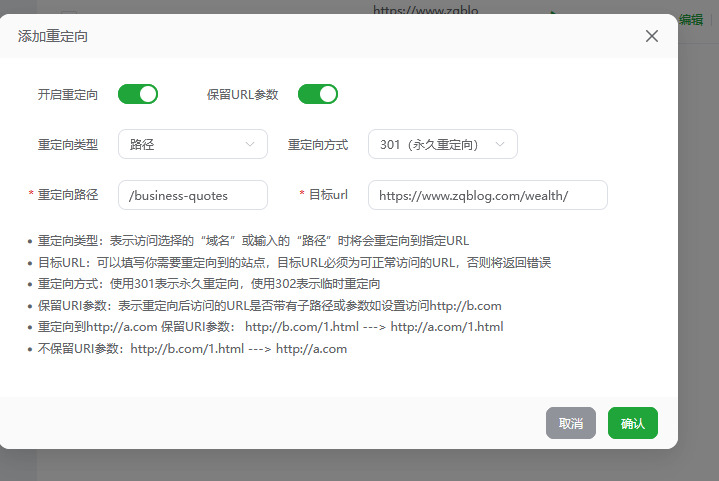
Task: Click the 重定向路径 input field
Action: (193, 195)
